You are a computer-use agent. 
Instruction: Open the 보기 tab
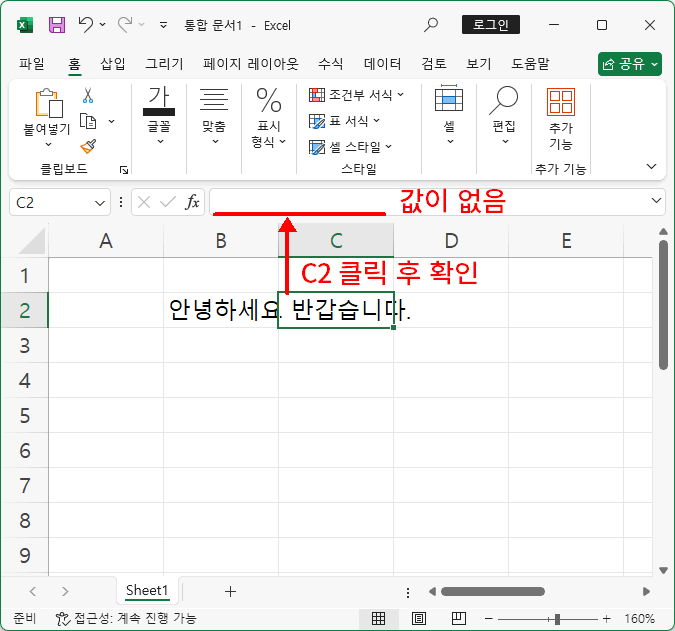(479, 64)
